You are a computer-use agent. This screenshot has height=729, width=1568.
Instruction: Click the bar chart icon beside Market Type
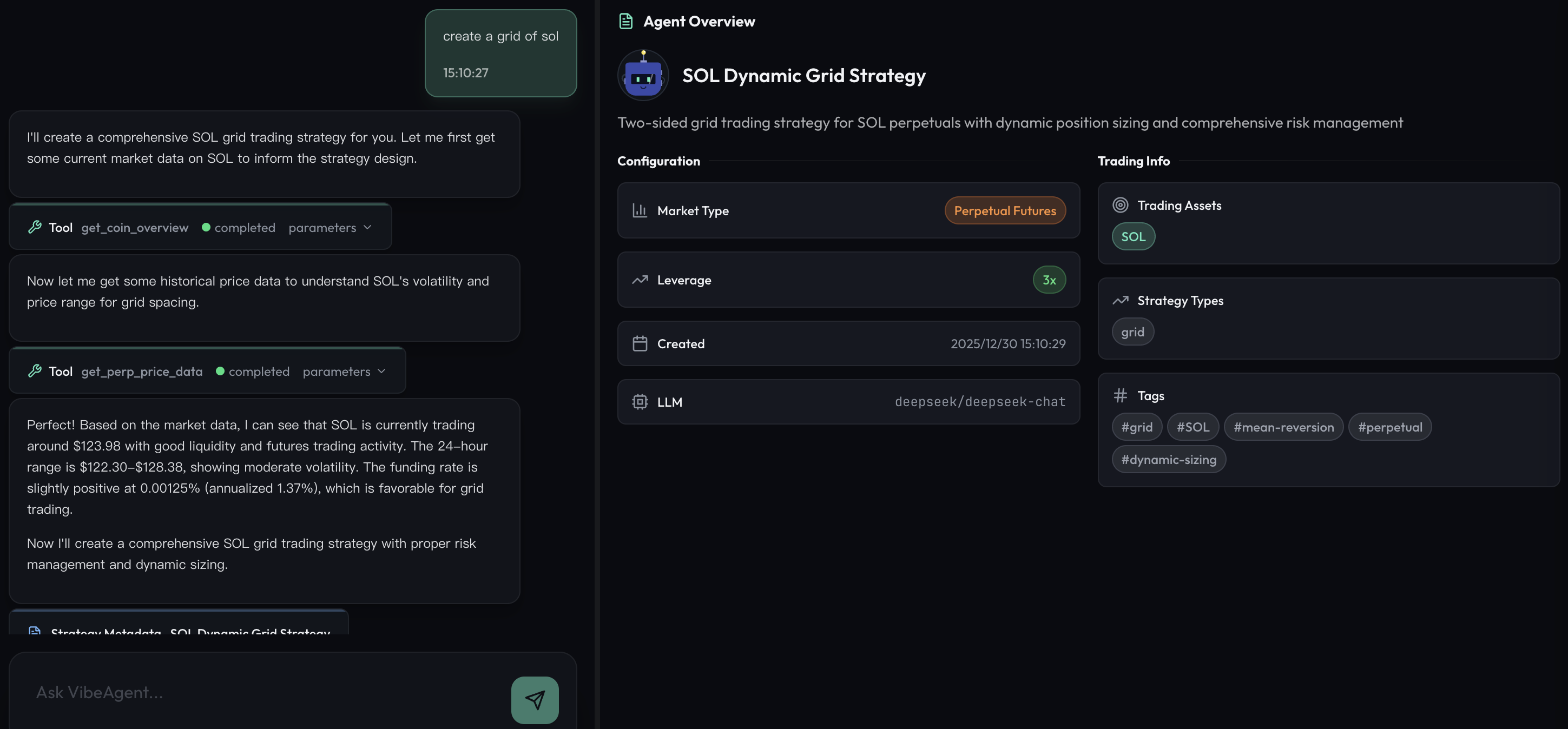point(639,210)
